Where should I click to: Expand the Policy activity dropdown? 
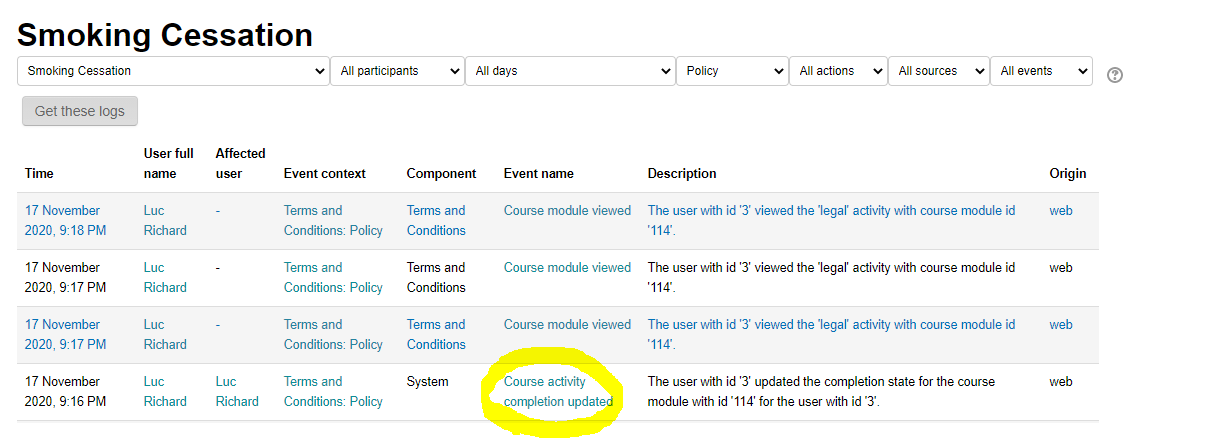[x=732, y=71]
